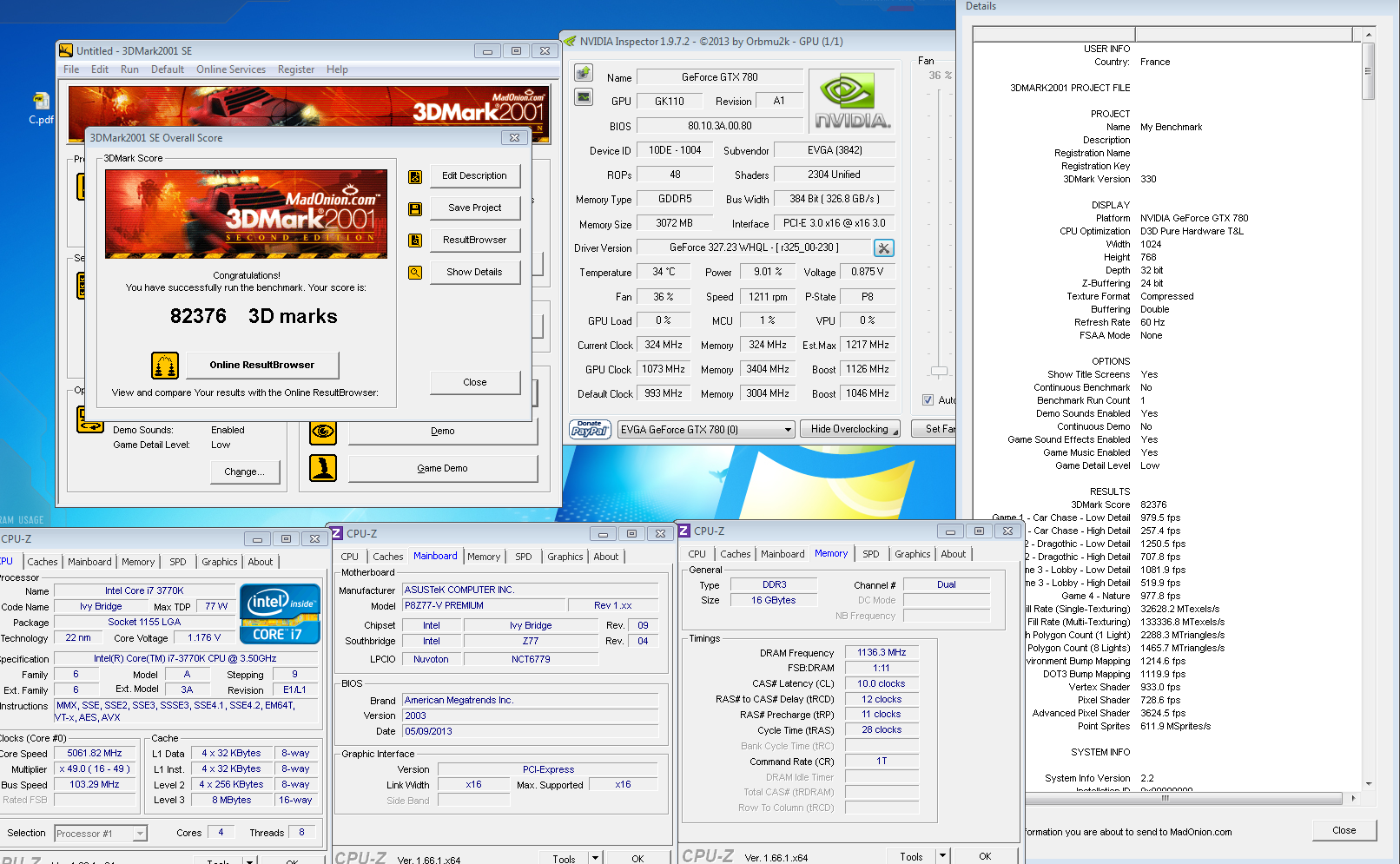1400x864 pixels.
Task: Click the Online ResultBrowser button
Action: point(261,365)
